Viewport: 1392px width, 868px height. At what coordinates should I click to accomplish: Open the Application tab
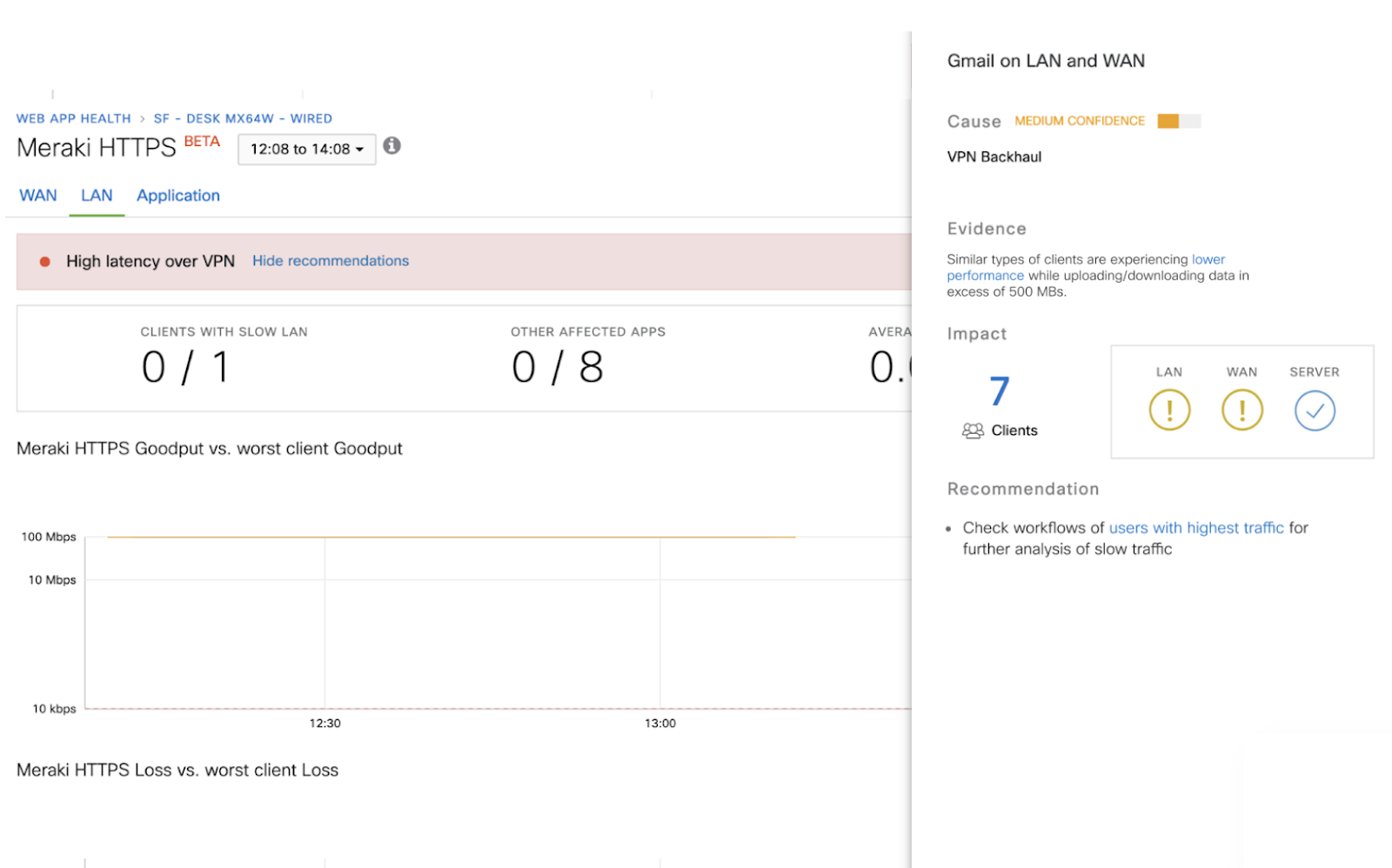click(178, 196)
